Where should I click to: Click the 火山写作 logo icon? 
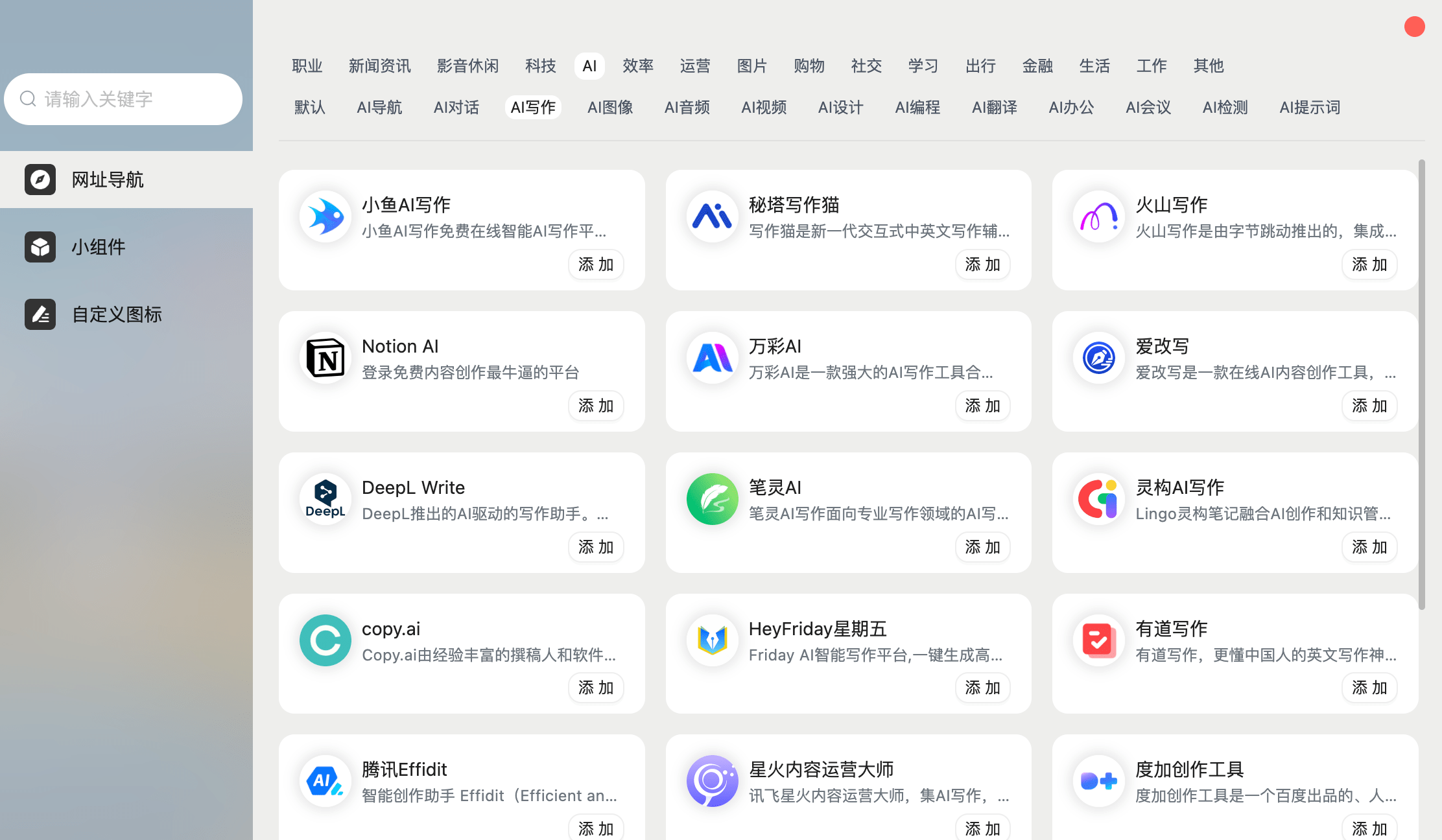click(1098, 216)
